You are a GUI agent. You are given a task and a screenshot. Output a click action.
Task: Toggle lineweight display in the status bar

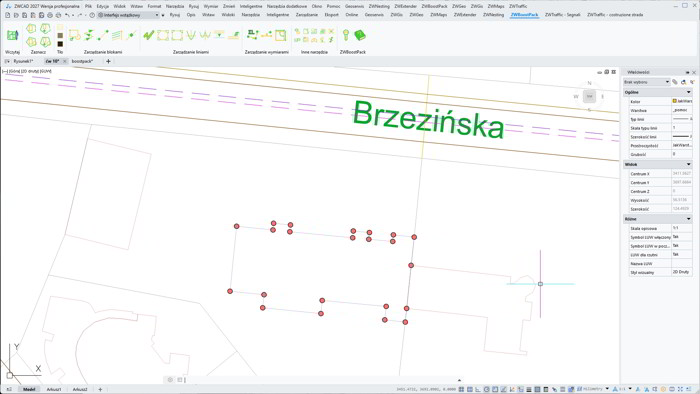tap(529, 390)
